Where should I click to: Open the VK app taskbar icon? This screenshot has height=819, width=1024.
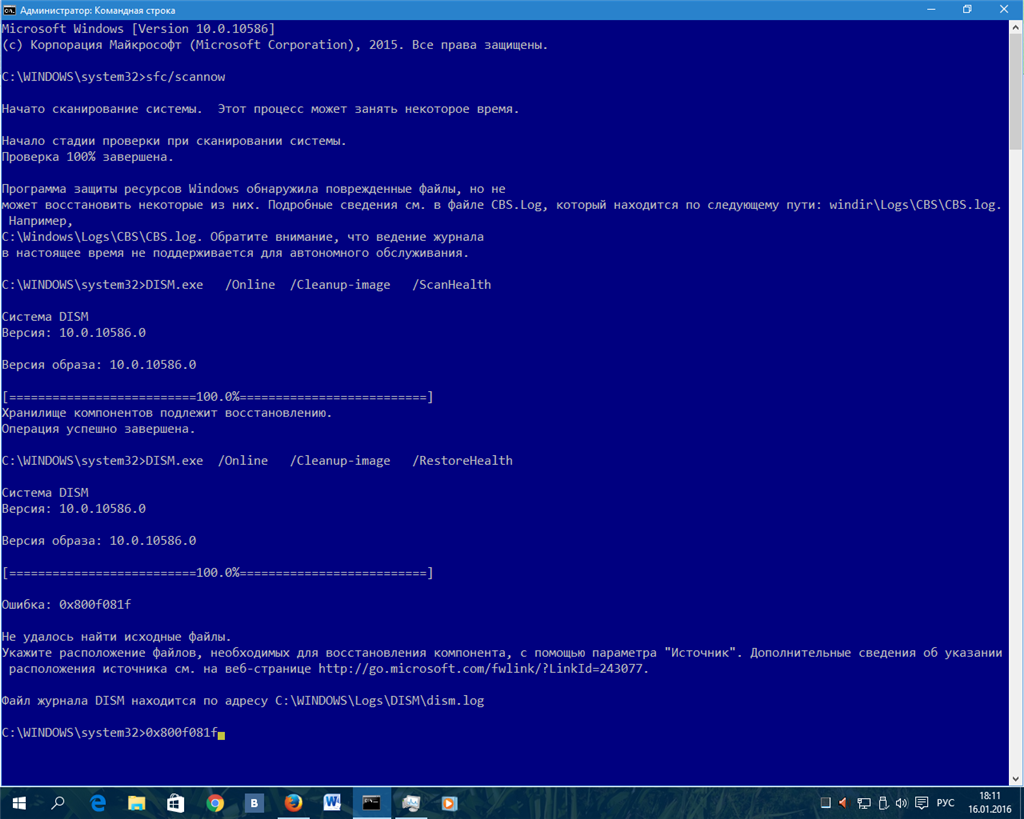[254, 803]
